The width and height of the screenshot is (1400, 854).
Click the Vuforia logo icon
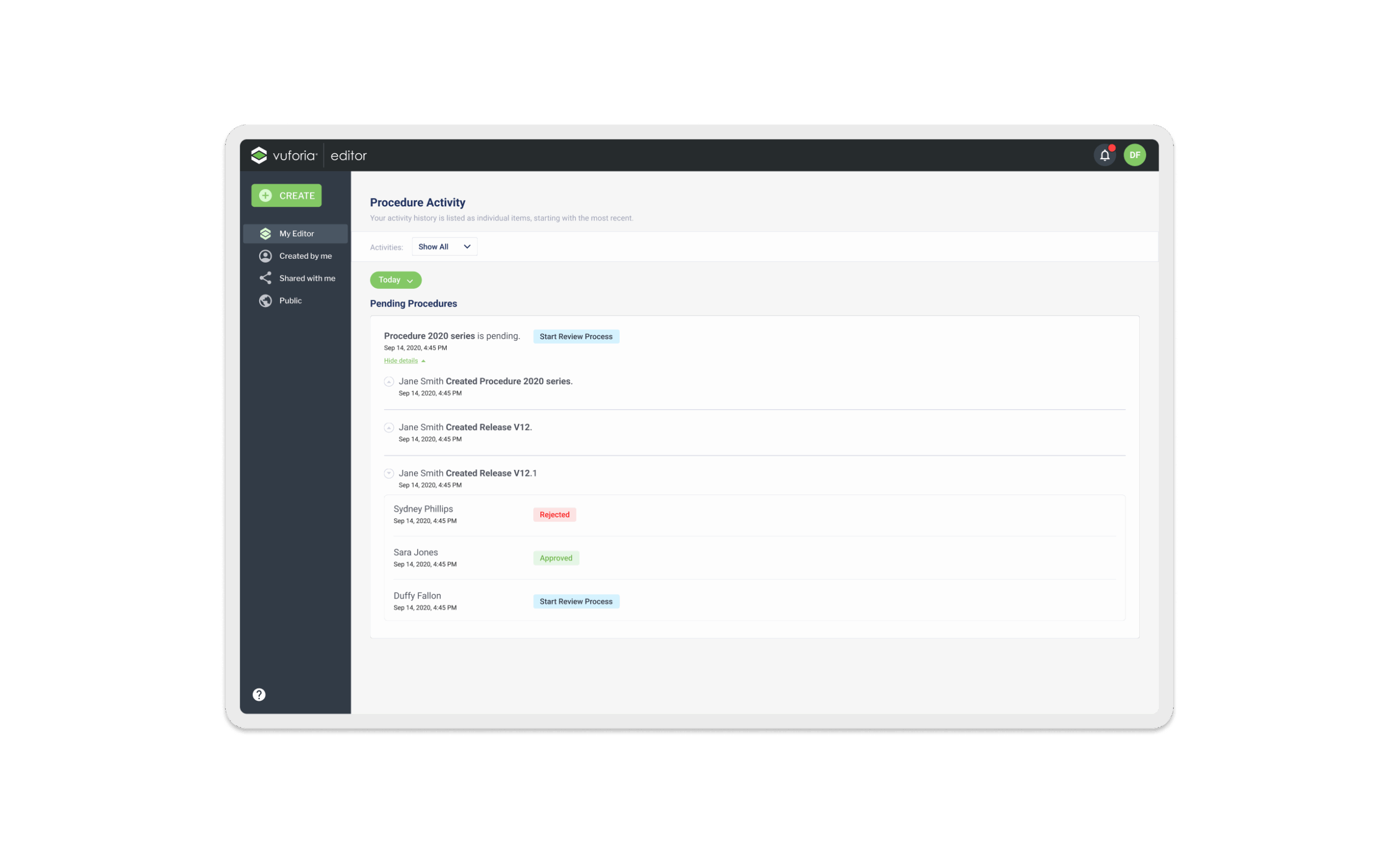click(x=259, y=155)
